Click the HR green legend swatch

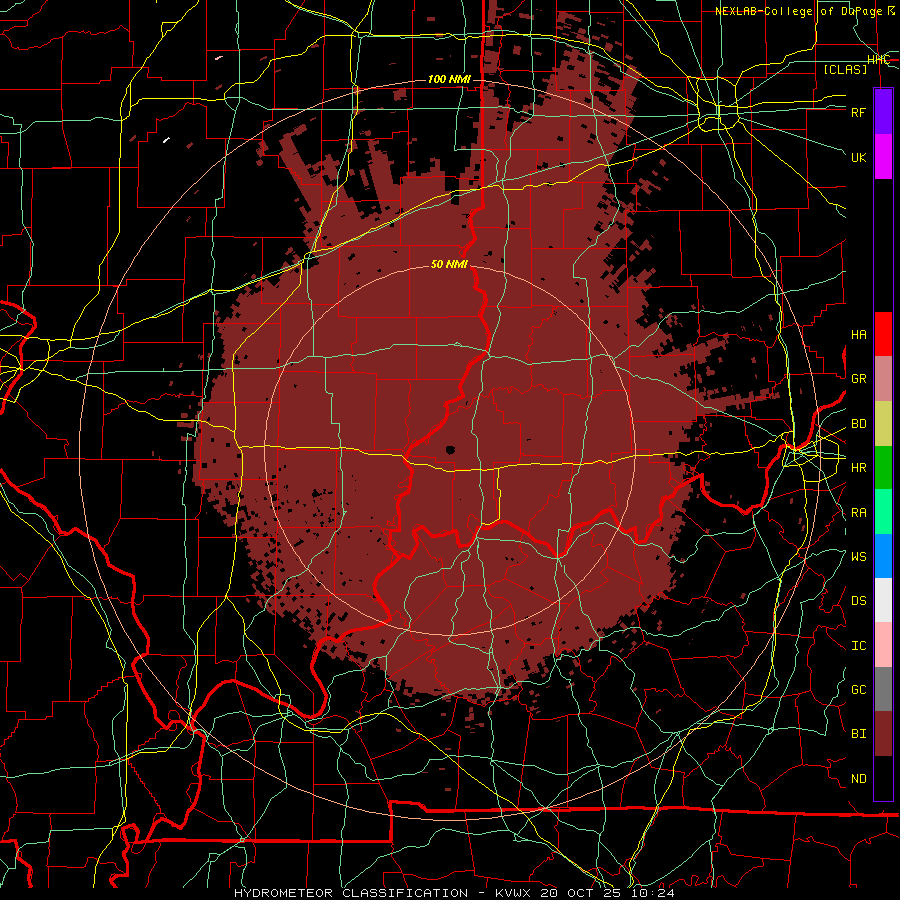[883, 467]
